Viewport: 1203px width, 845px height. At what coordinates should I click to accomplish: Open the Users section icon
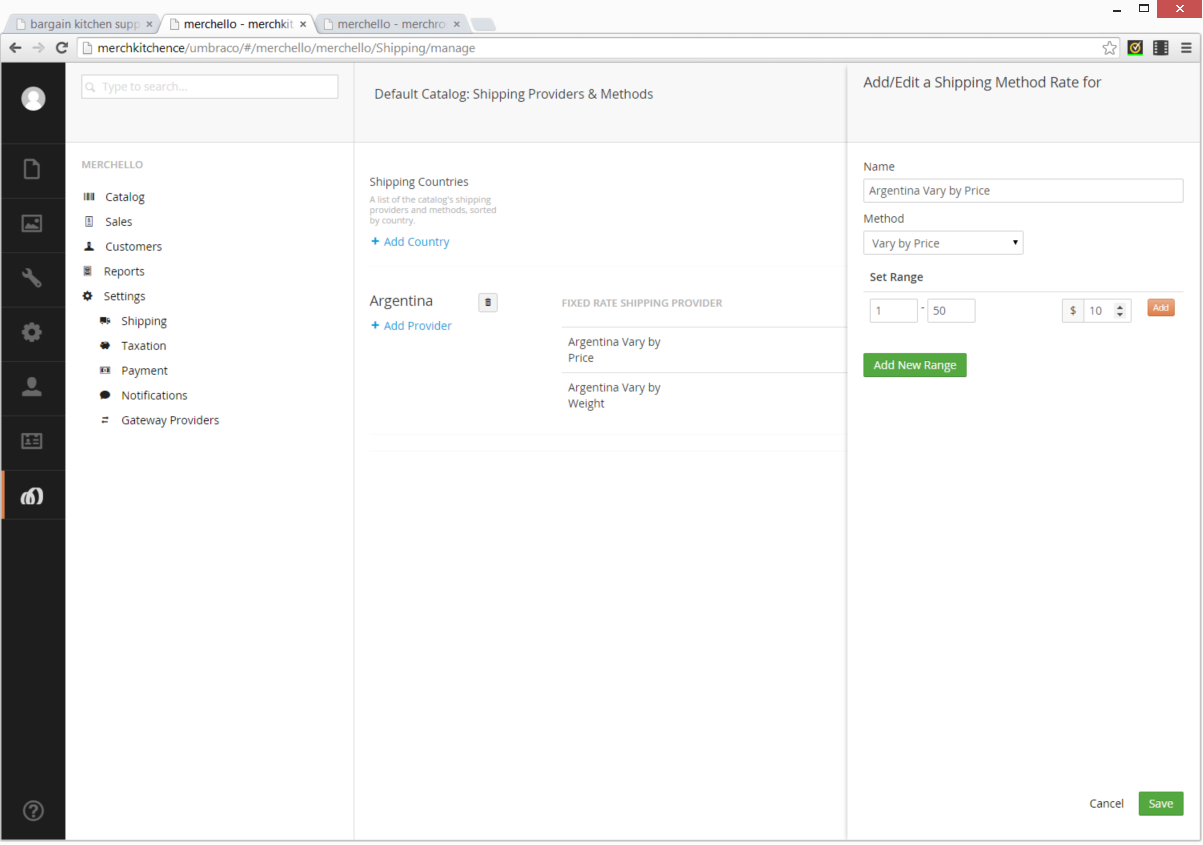point(32,386)
